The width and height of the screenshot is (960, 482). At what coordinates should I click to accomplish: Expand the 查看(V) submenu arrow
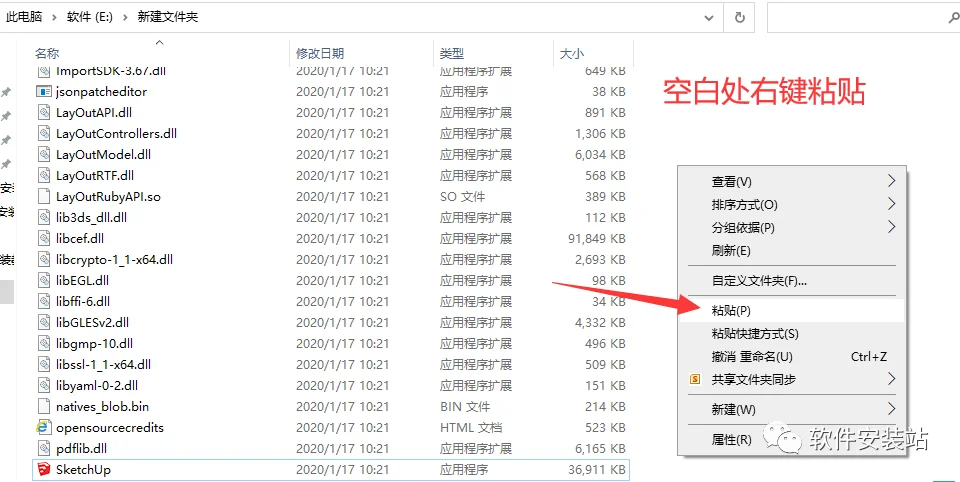coord(891,181)
